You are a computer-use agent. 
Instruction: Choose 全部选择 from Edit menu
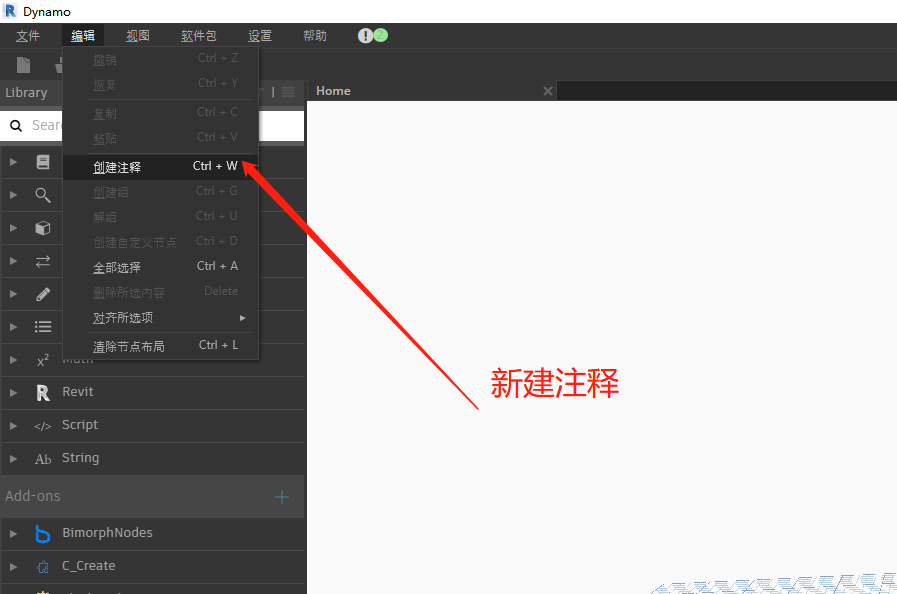[x=160, y=267]
